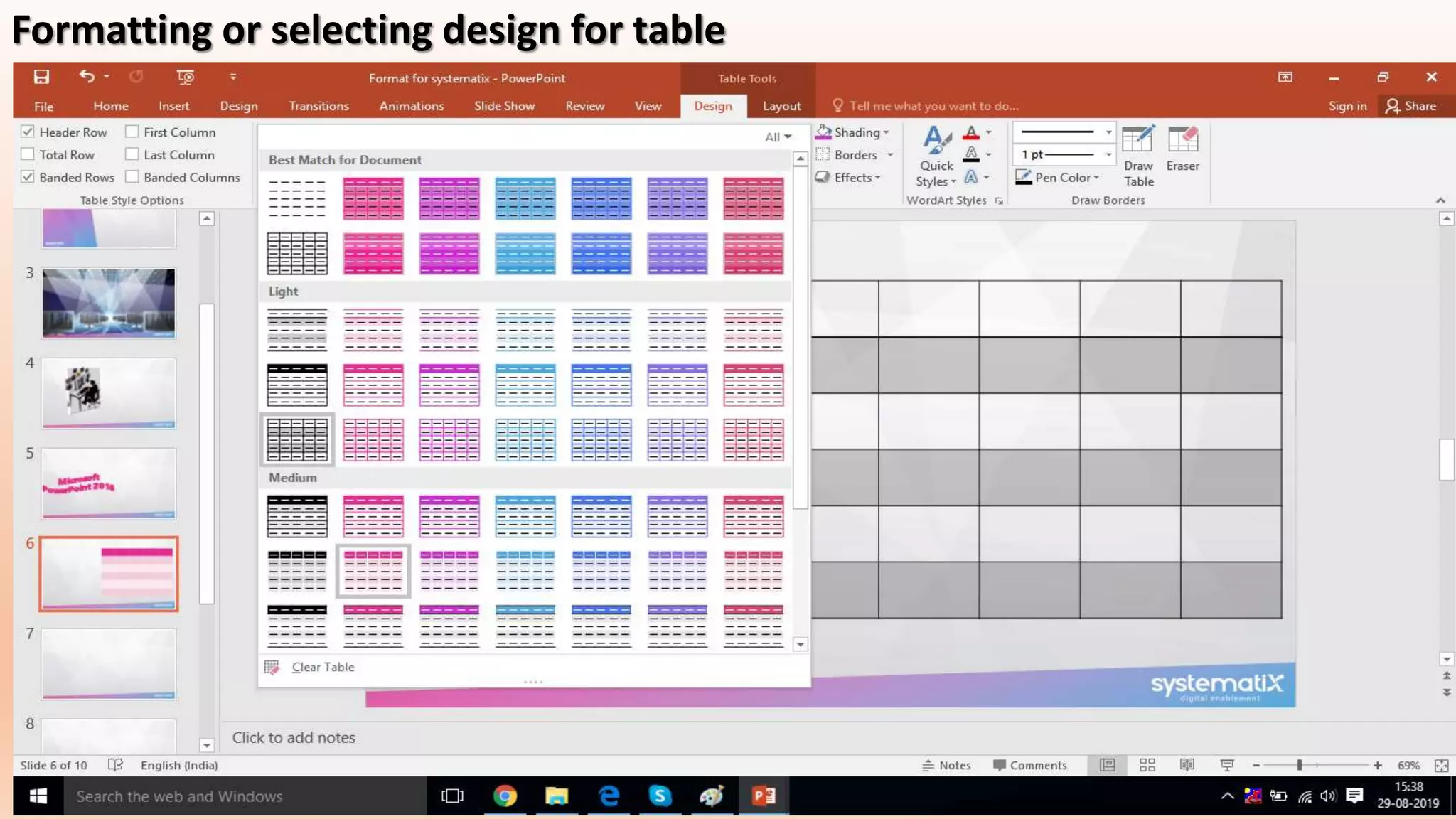Expand the Customize Quick Access Toolbar arrow
Screen dimensions: 1456x819
pos(233,77)
